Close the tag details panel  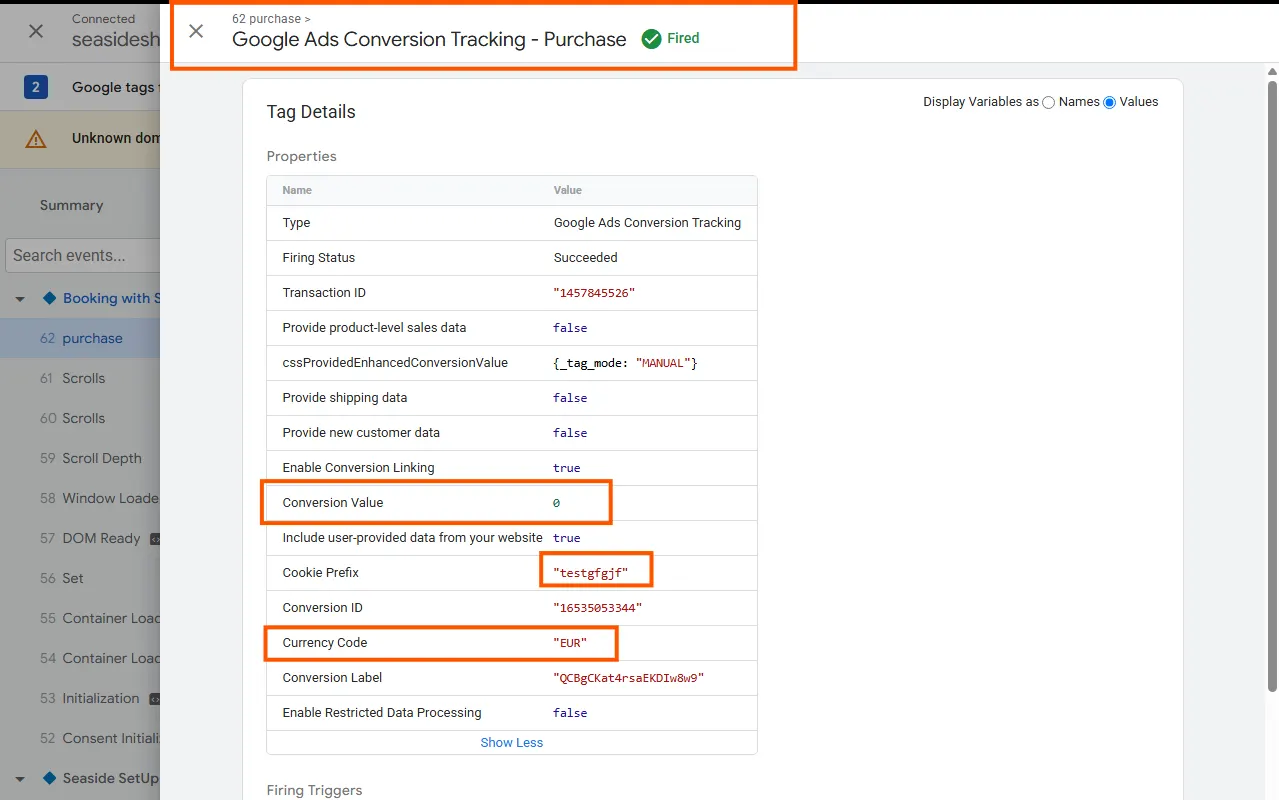pyautogui.click(x=196, y=31)
